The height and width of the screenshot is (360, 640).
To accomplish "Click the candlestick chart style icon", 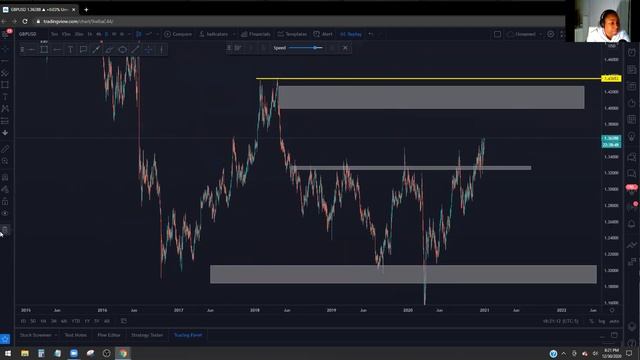I will 138,34.
